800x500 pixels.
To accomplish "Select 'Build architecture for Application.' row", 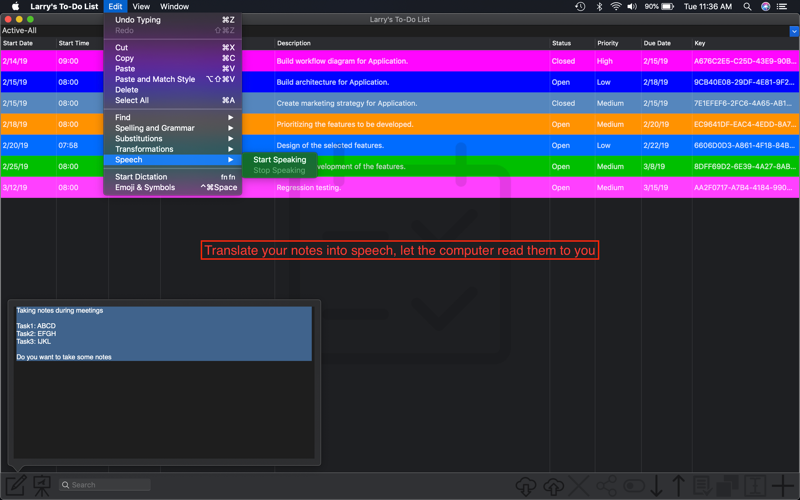I will point(400,82).
